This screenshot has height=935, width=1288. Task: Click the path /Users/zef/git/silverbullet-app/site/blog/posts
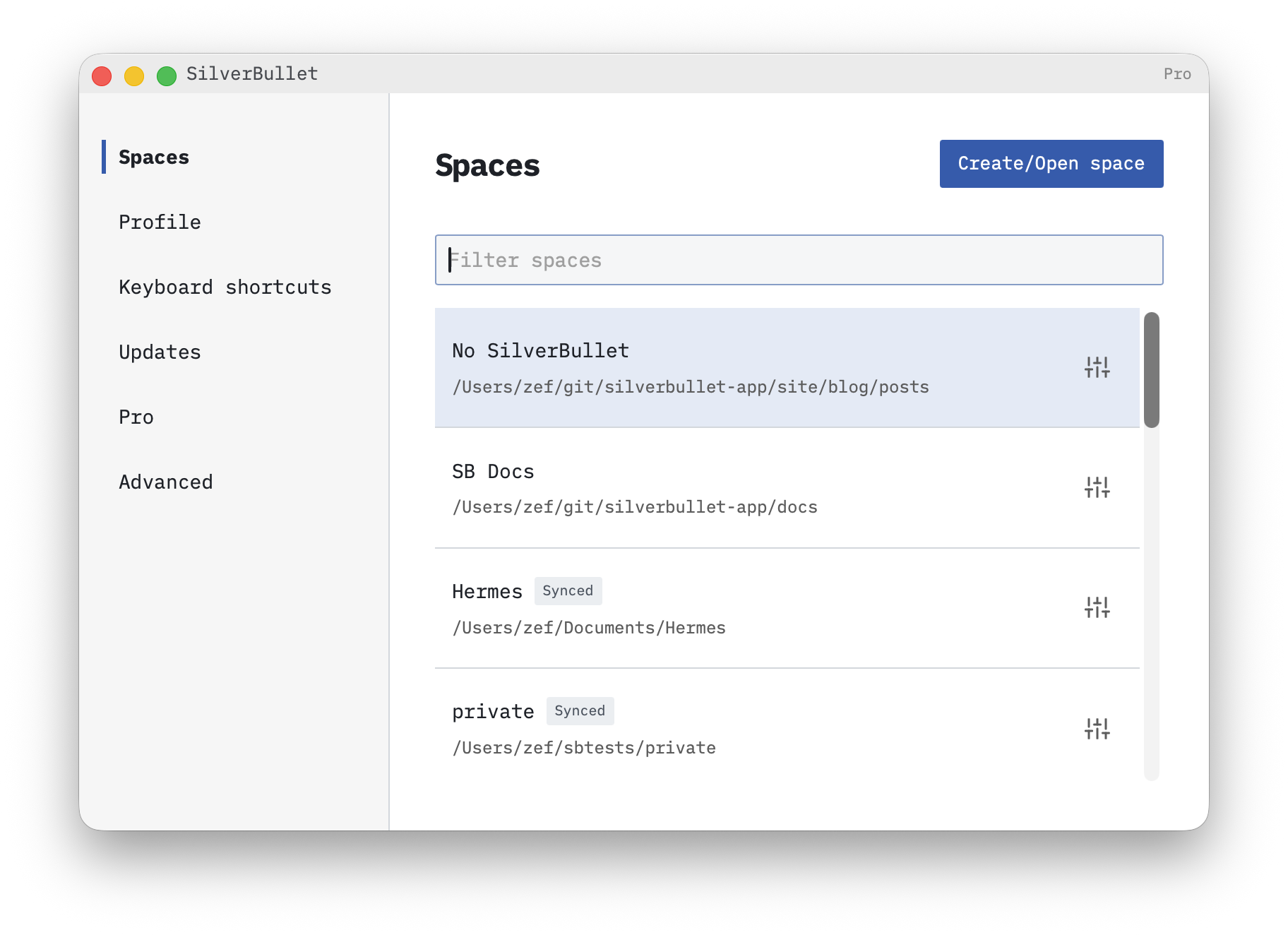click(x=691, y=387)
